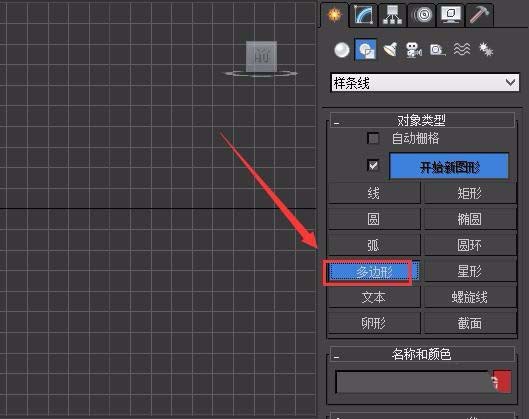Select the Lights category icon
Image resolution: width=529 pixels, height=419 pixels.
[x=390, y=50]
